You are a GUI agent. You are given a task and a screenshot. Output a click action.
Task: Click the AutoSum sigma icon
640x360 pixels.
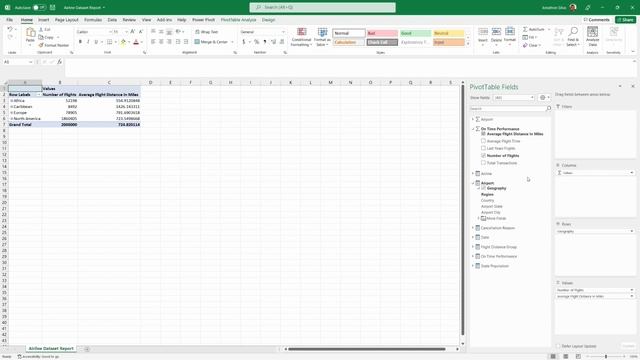point(525,30)
